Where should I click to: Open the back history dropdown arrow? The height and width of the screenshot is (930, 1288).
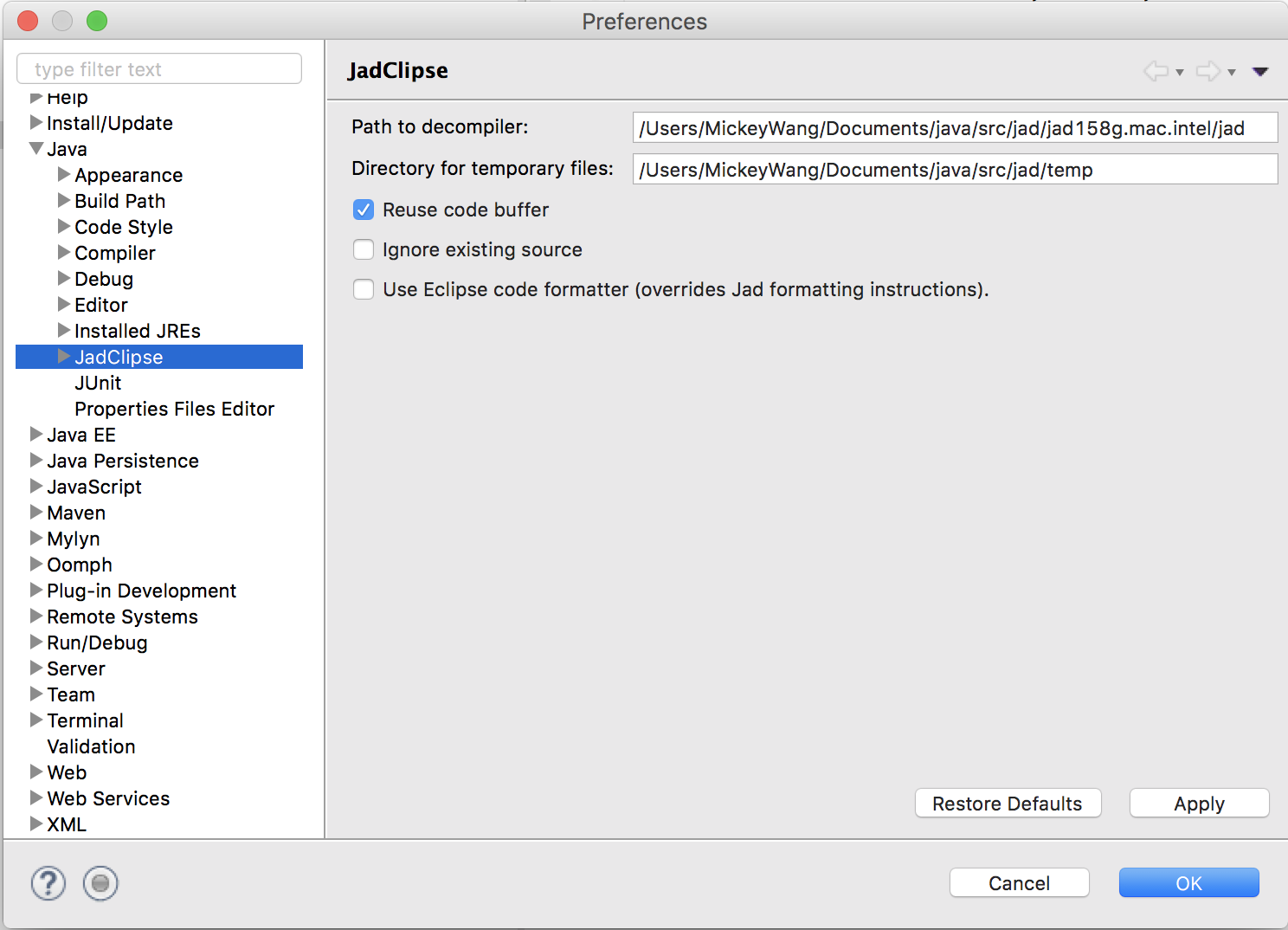[x=1179, y=73]
